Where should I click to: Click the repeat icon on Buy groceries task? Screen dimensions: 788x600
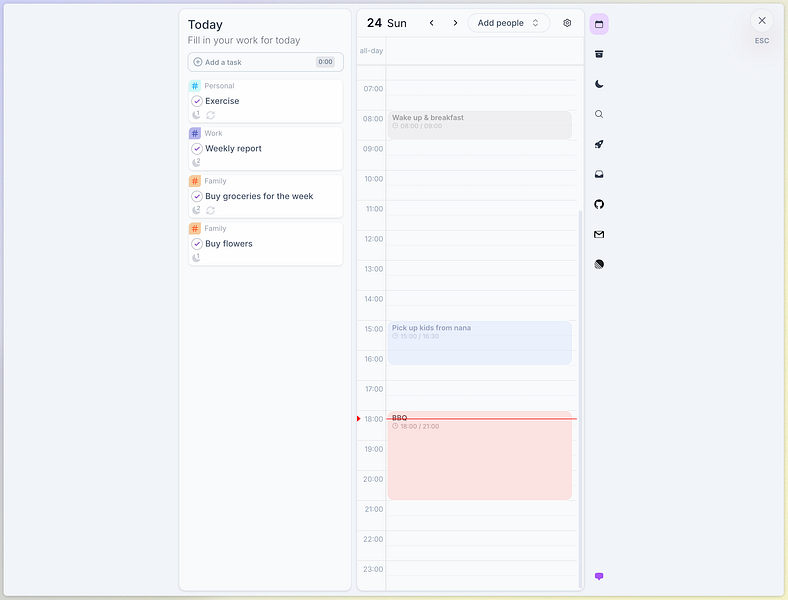click(211, 210)
